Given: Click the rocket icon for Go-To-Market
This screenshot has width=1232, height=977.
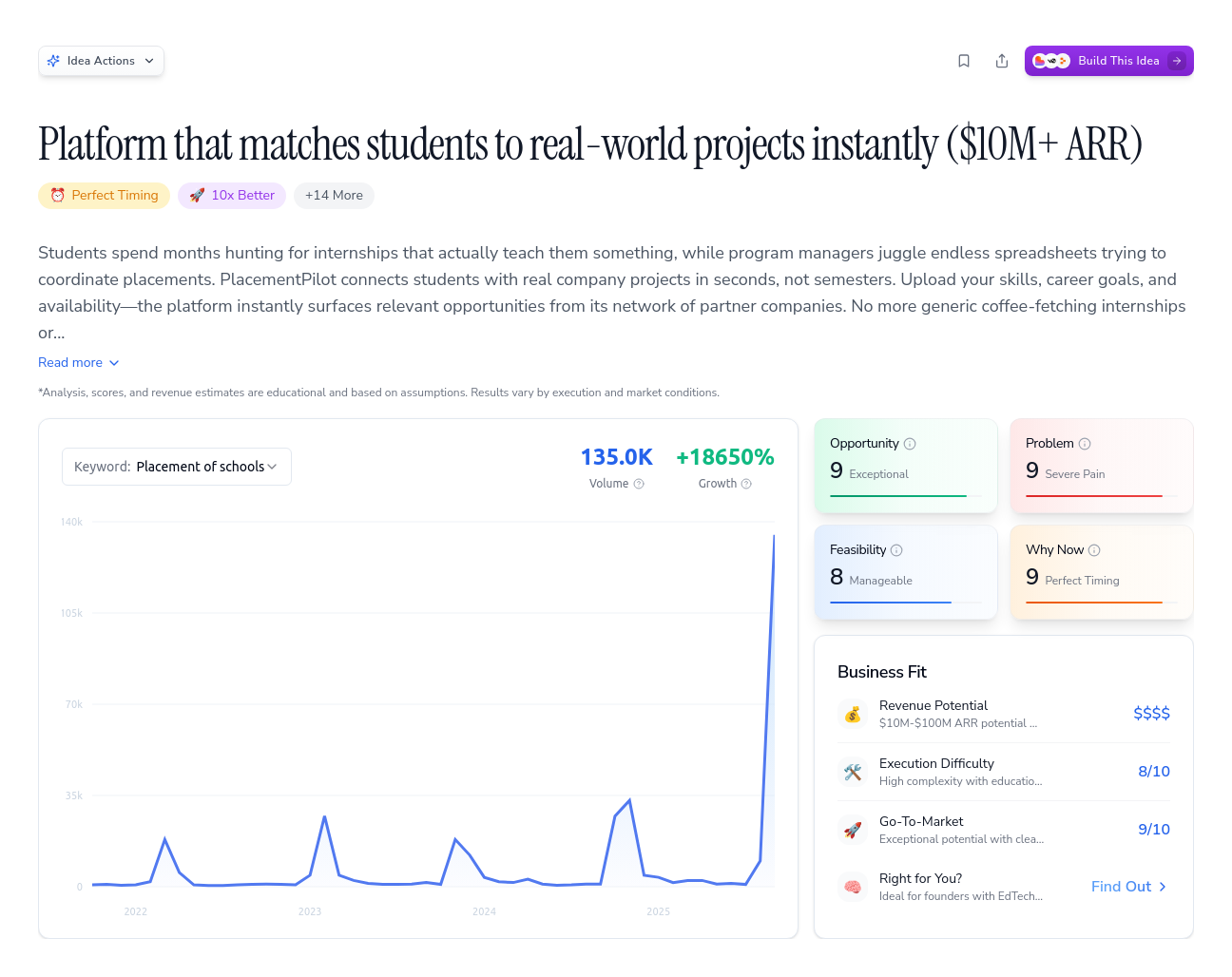Looking at the screenshot, I should tap(853, 829).
